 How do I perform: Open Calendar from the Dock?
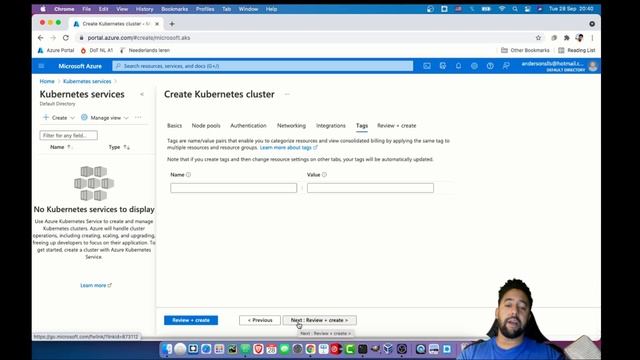click(271, 349)
